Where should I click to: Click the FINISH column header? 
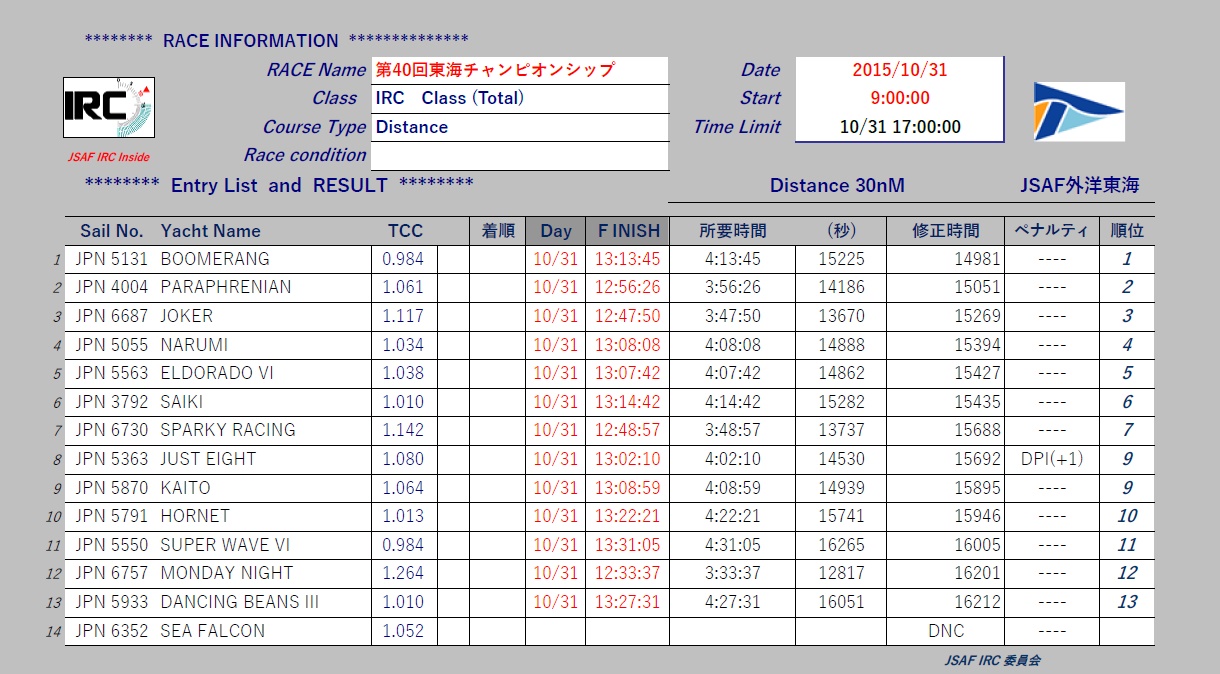tap(629, 231)
